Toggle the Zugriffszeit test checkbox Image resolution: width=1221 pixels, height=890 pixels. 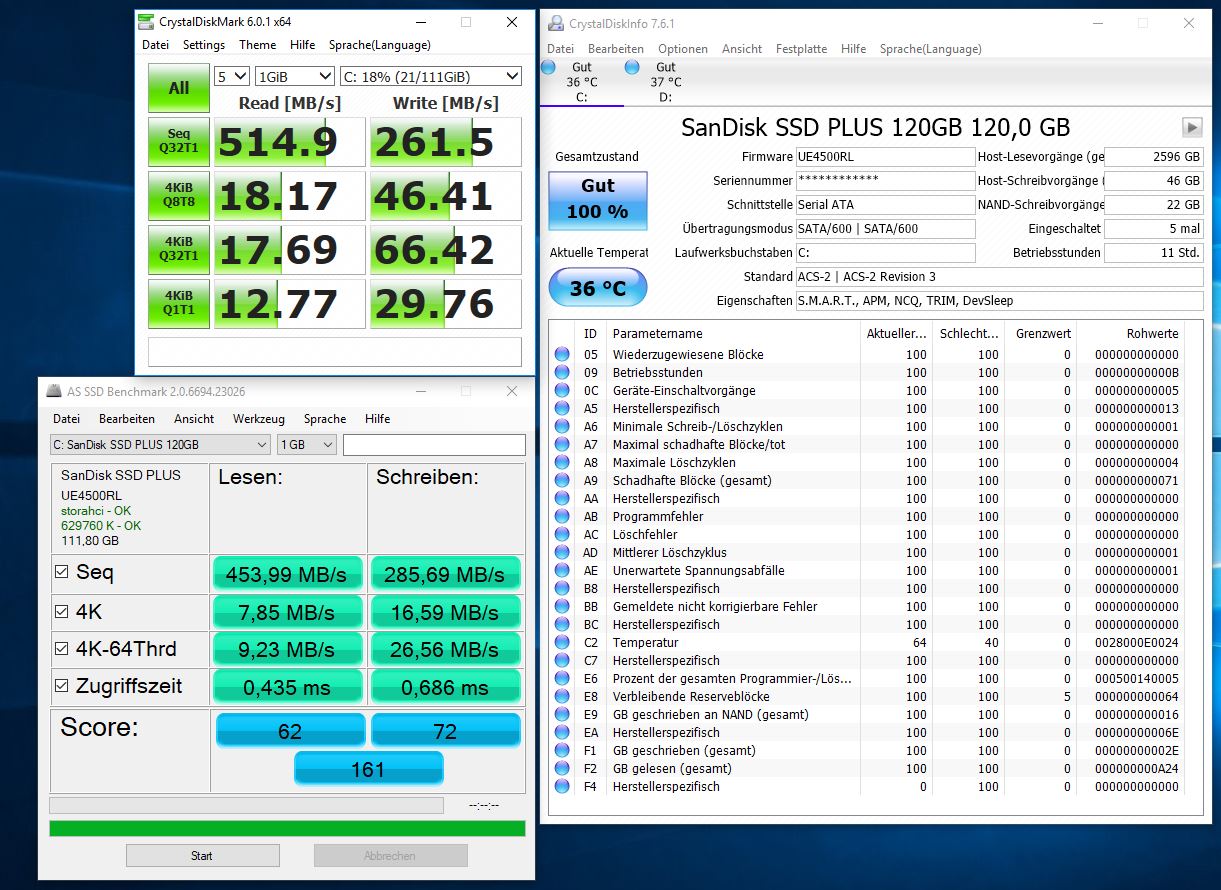pos(62,686)
